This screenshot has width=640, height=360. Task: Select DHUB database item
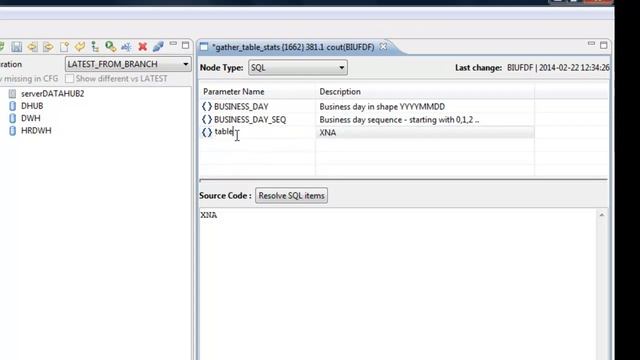point(32,106)
